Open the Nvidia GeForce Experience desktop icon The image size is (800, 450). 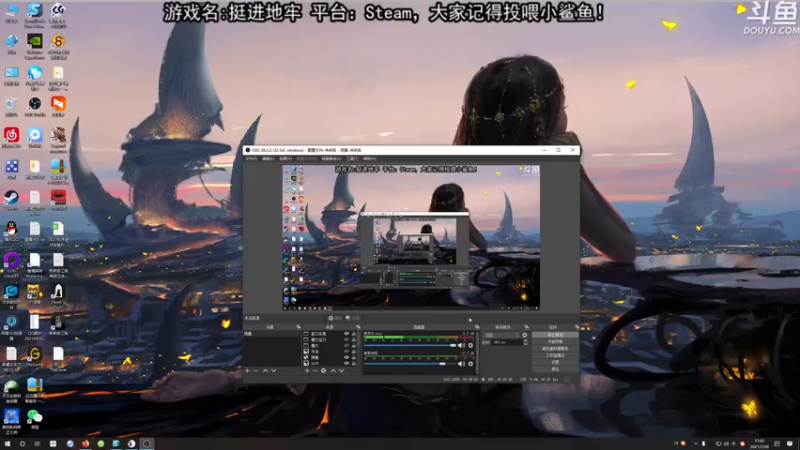[35, 45]
